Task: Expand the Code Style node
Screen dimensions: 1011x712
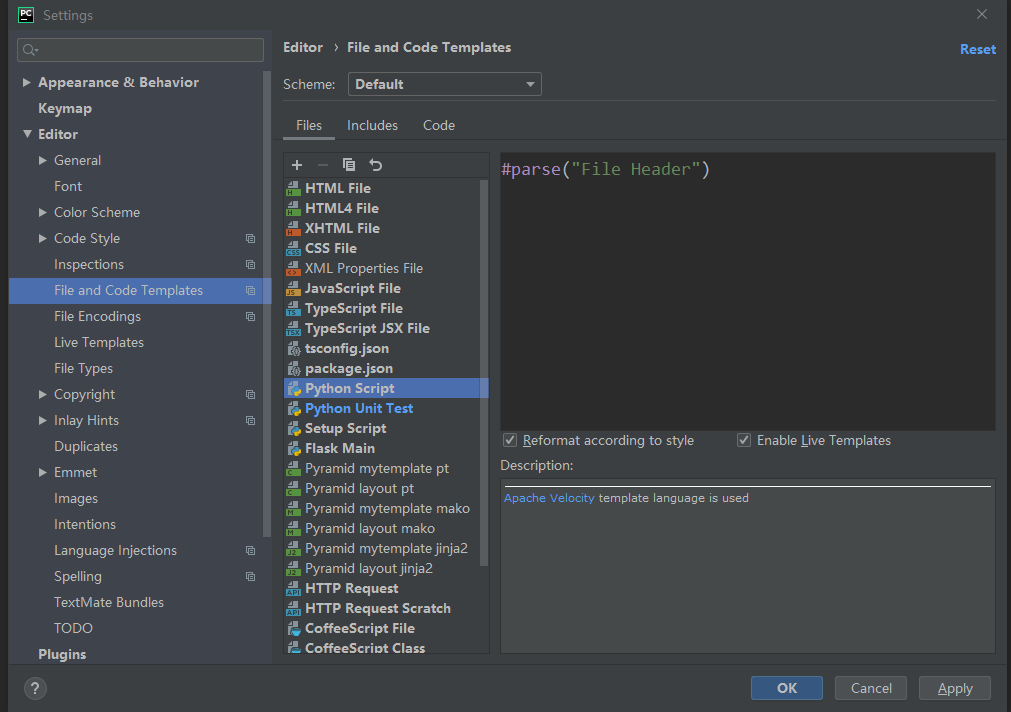Action: pyautogui.click(x=43, y=239)
